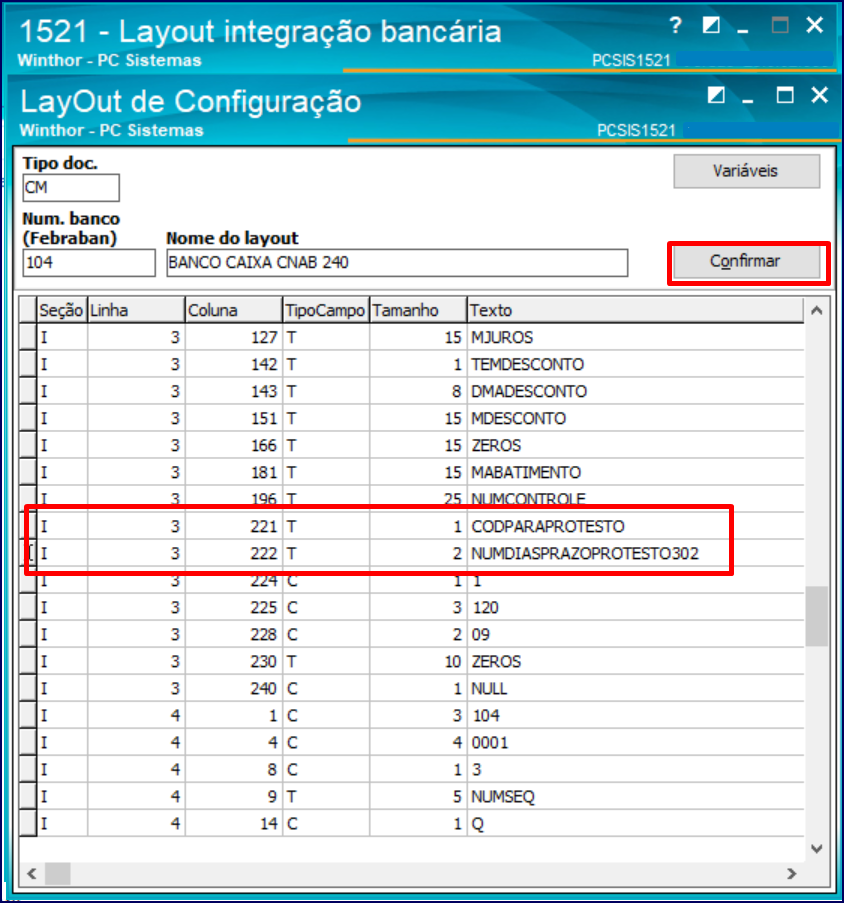The image size is (844, 903).
Task: Select the DMADESCONTO text cell
Action: coord(636,392)
